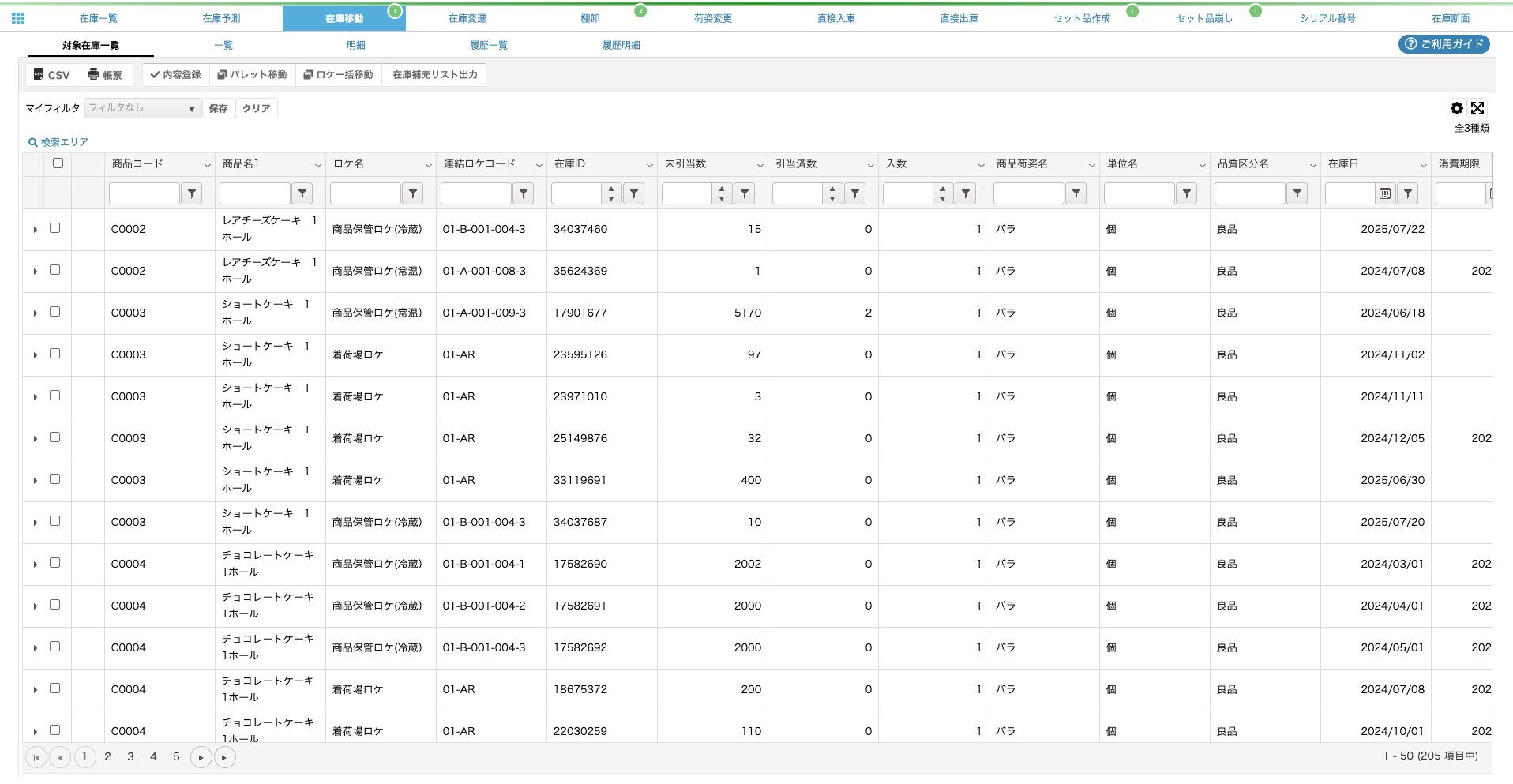Viewport: 1513px width, 784px height.
Task: Open the マイフィルタ dropdown
Action: [x=143, y=108]
